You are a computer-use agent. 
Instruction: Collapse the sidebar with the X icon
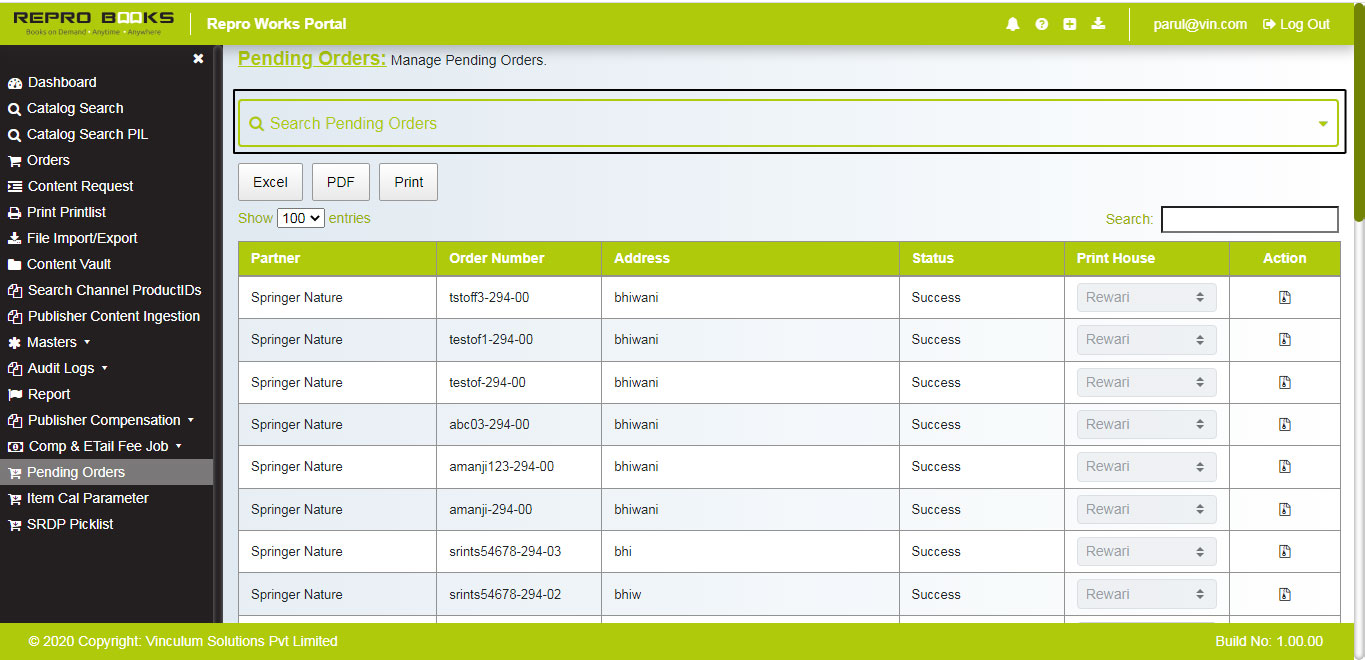click(x=198, y=58)
